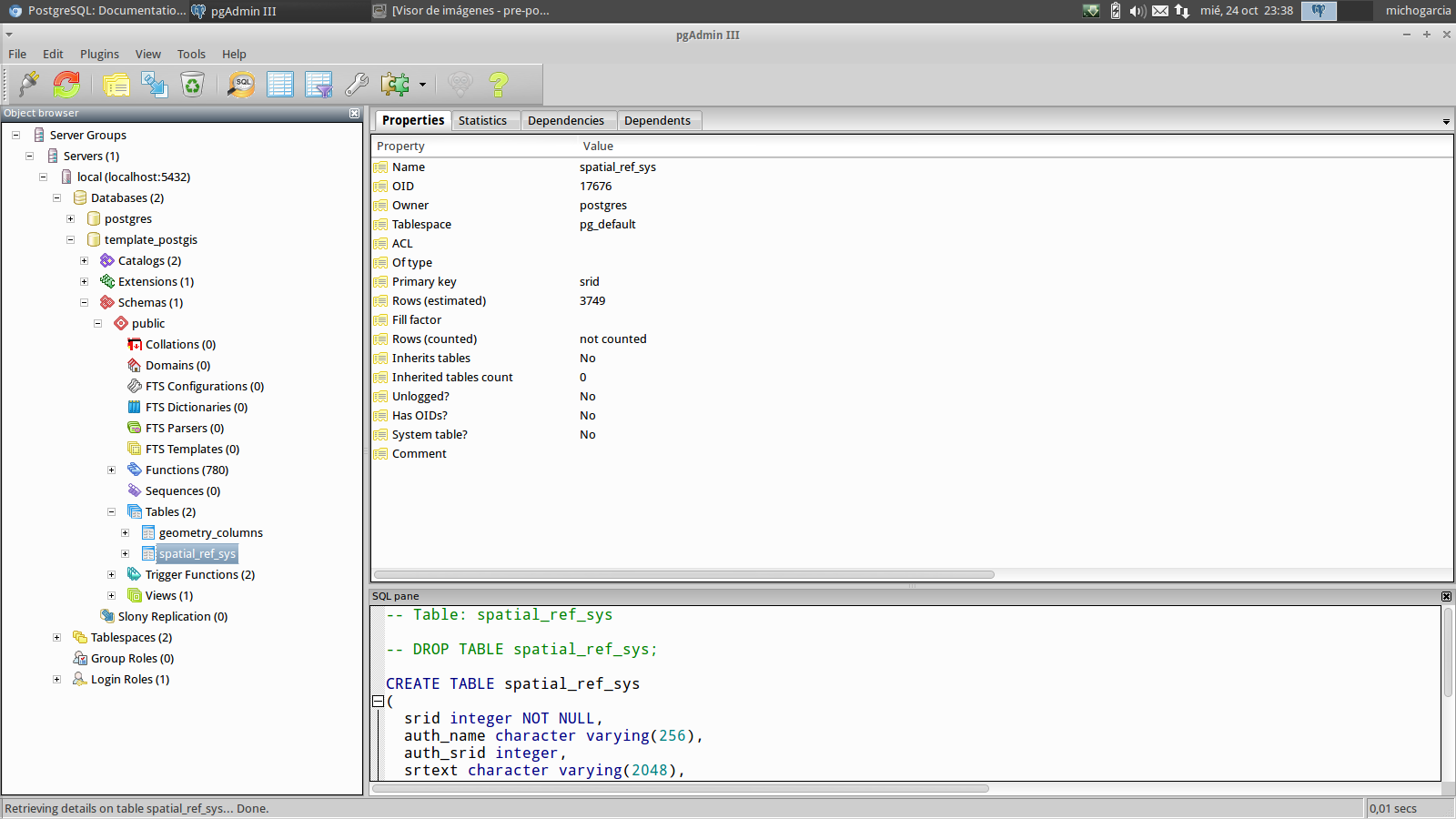Click the volume icon in system tray
1456x819 pixels.
coord(1137,11)
